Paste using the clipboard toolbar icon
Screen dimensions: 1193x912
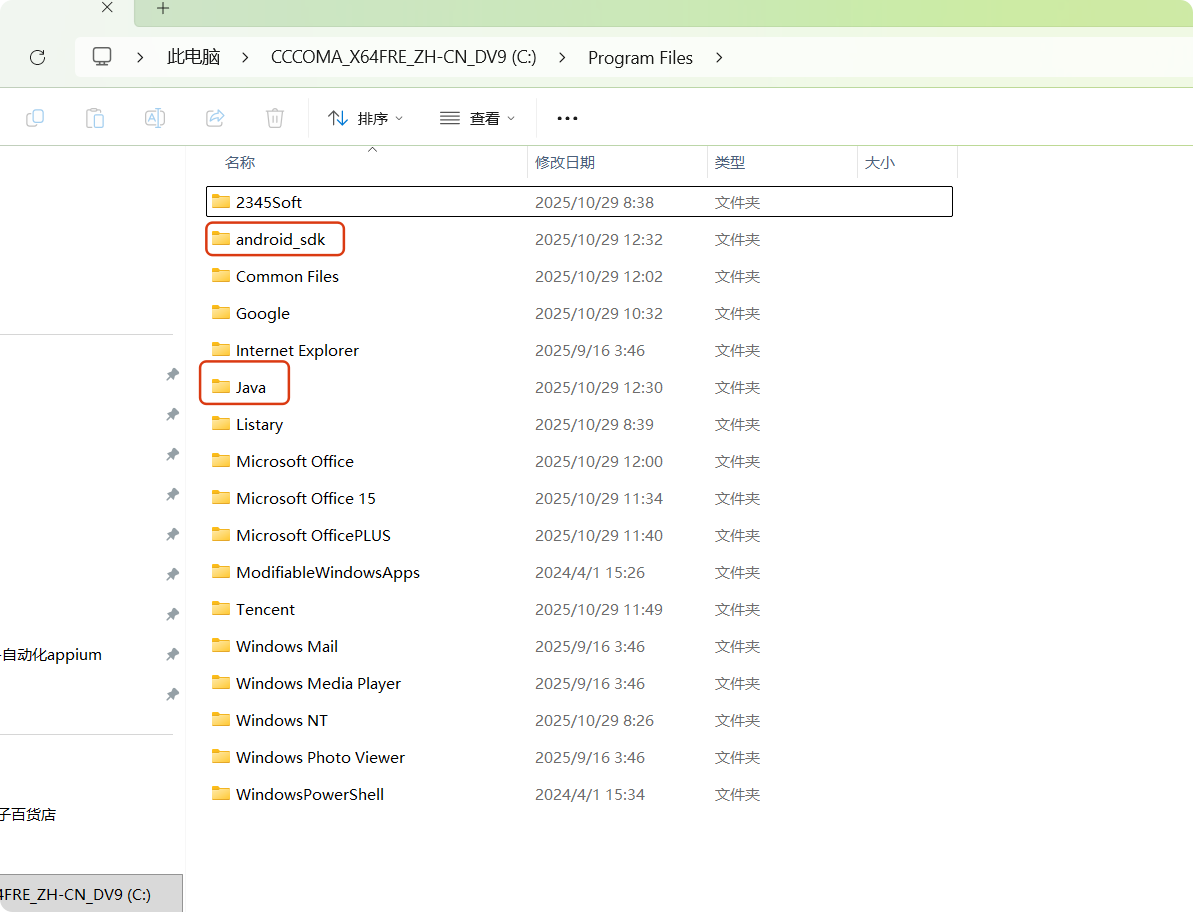tap(95, 118)
